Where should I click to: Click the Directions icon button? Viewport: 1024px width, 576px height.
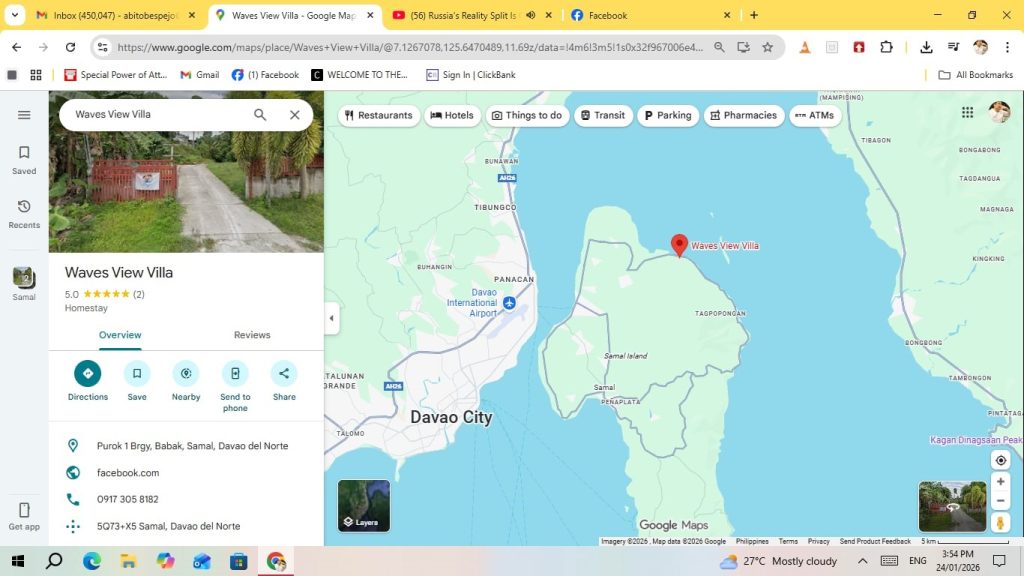pyautogui.click(x=87, y=374)
